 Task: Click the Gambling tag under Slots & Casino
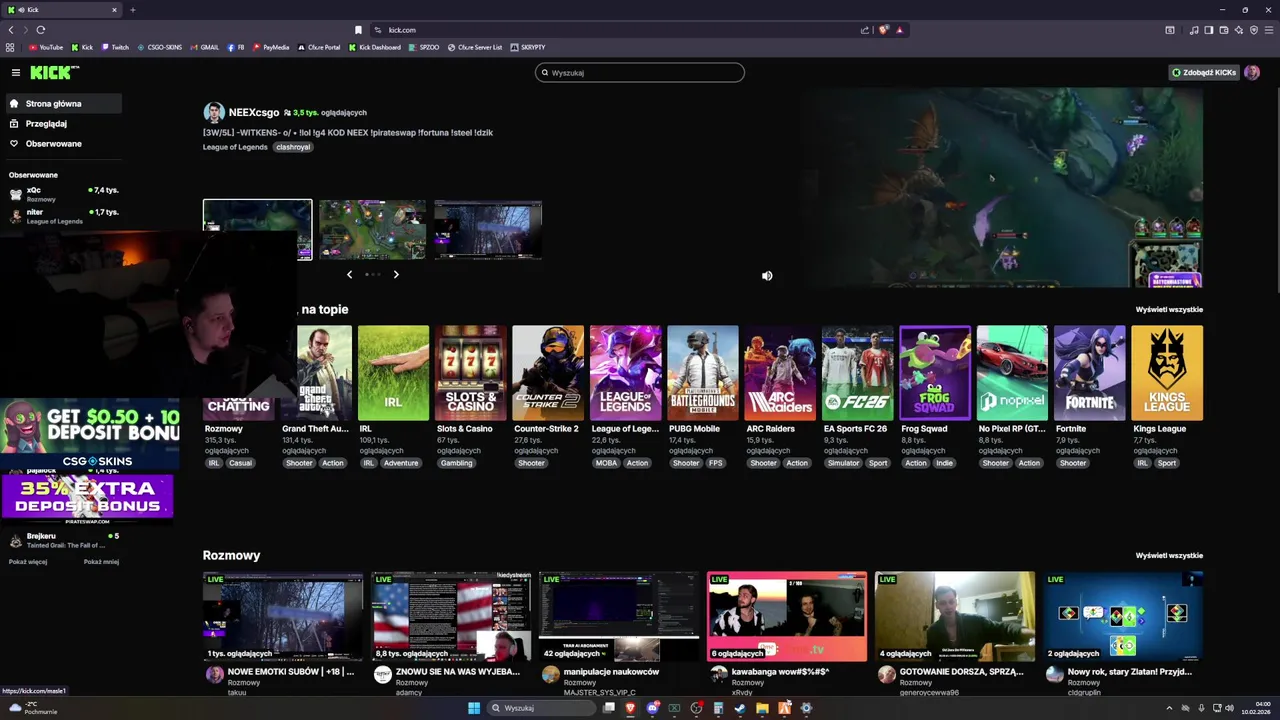click(457, 463)
